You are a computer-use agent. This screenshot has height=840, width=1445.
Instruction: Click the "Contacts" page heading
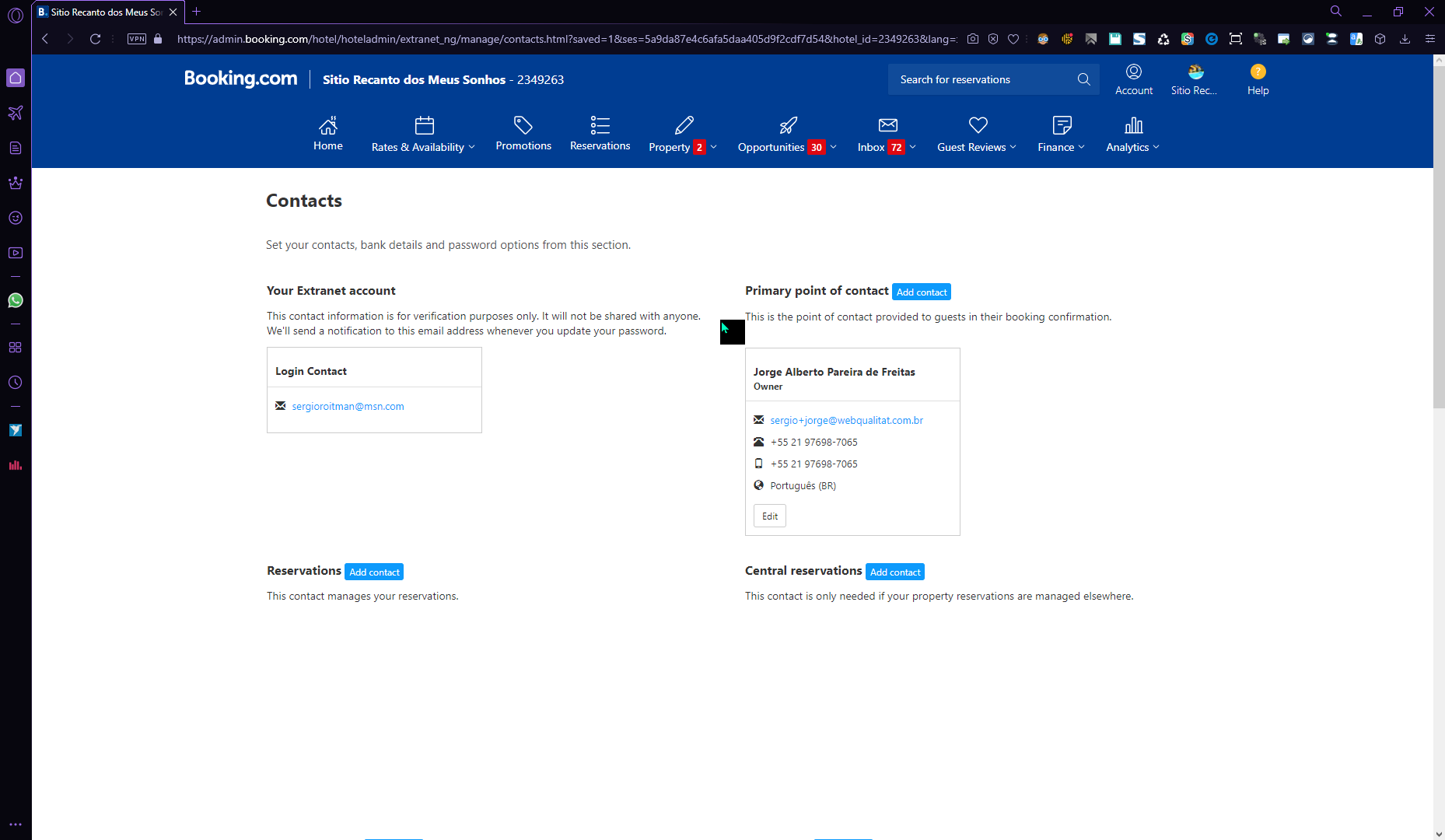pos(304,201)
